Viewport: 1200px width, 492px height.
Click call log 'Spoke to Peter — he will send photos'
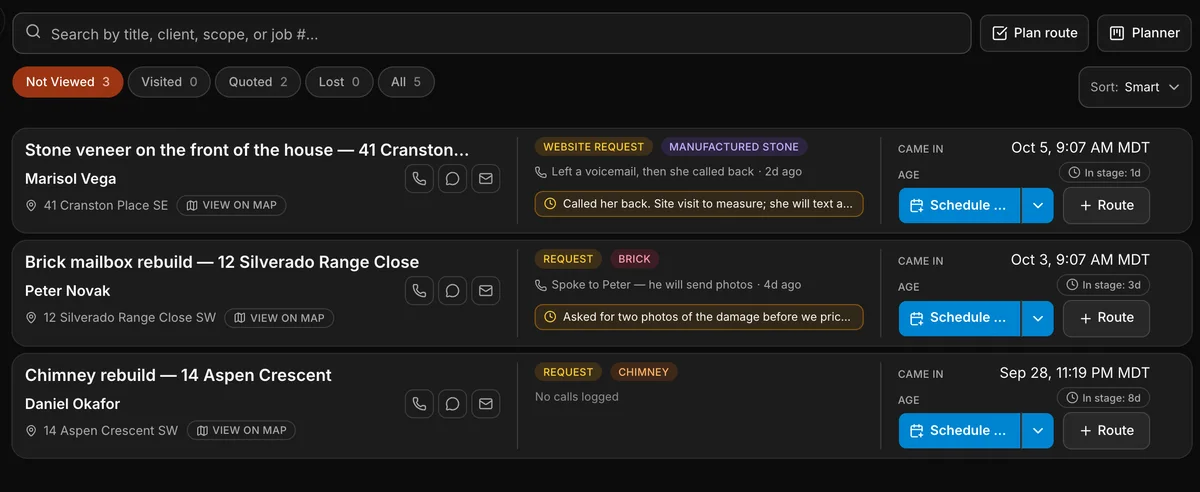[652, 285]
